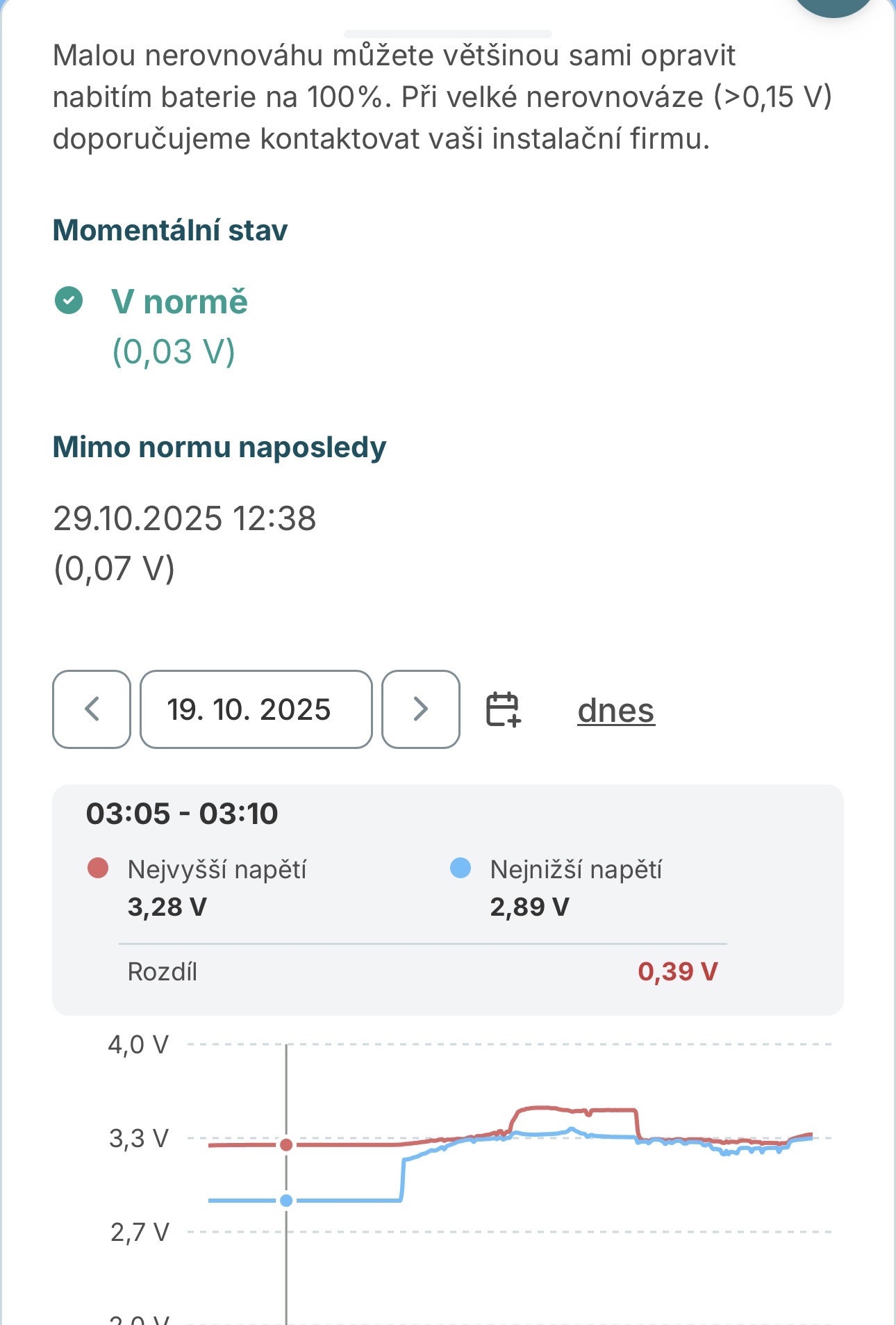Image resolution: width=896 pixels, height=1325 pixels.
Task: Click the Mimo normu naposledy heading
Action: click(219, 447)
